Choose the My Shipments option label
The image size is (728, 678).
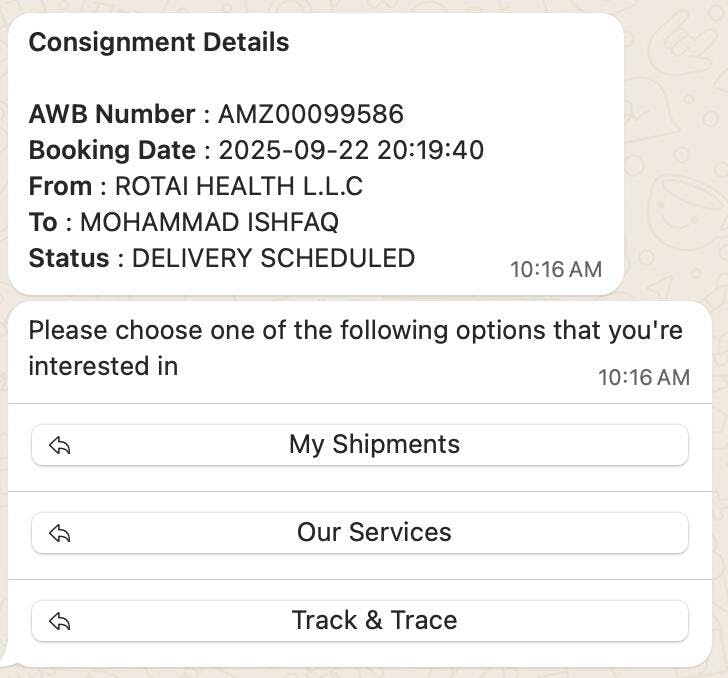point(374,445)
